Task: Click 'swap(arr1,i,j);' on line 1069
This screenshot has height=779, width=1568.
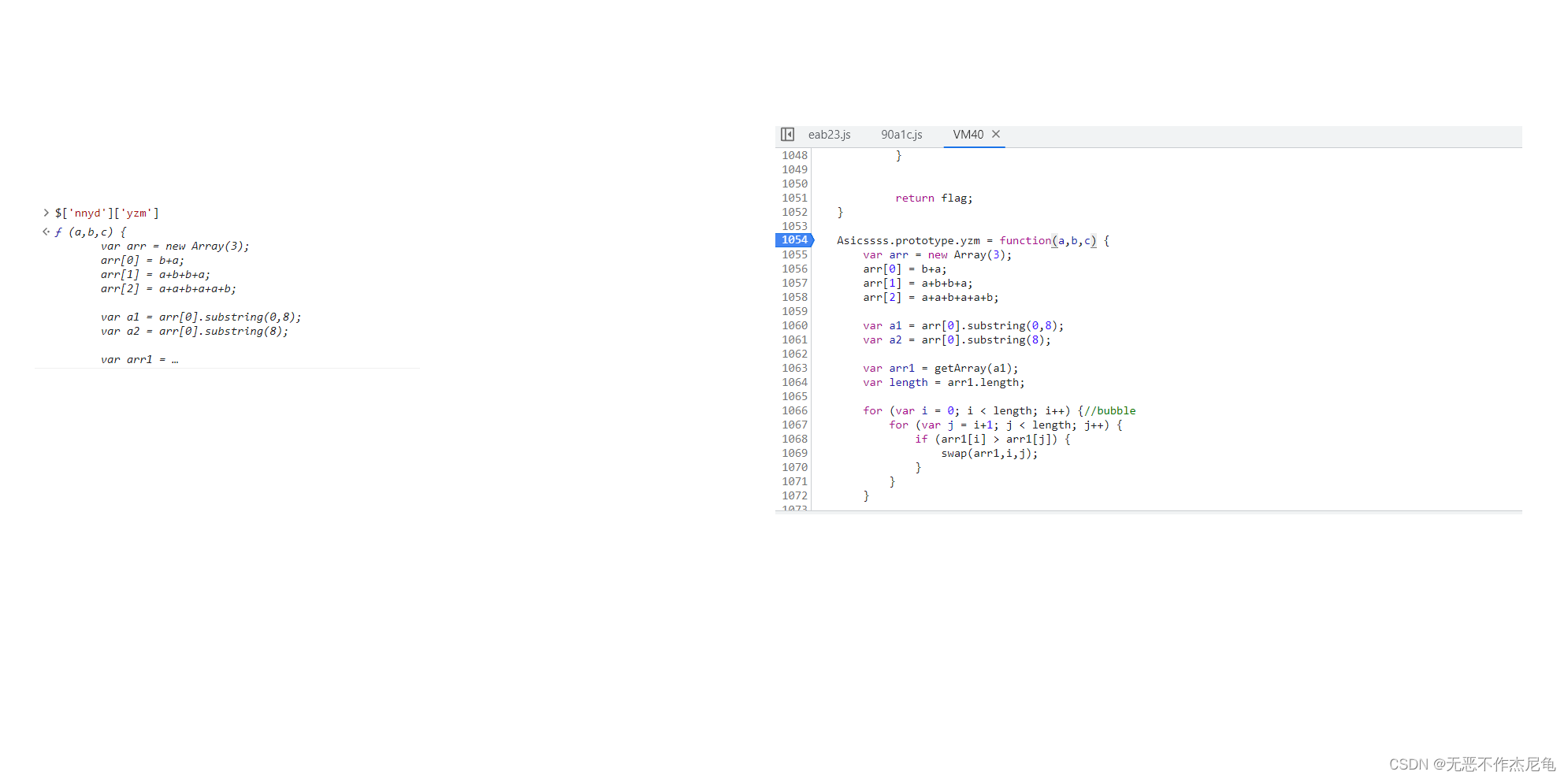Action: 989,453
